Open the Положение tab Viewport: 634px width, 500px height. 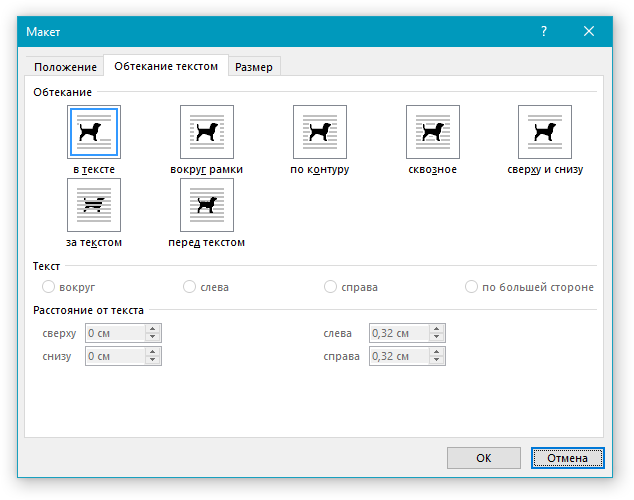[x=65, y=67]
